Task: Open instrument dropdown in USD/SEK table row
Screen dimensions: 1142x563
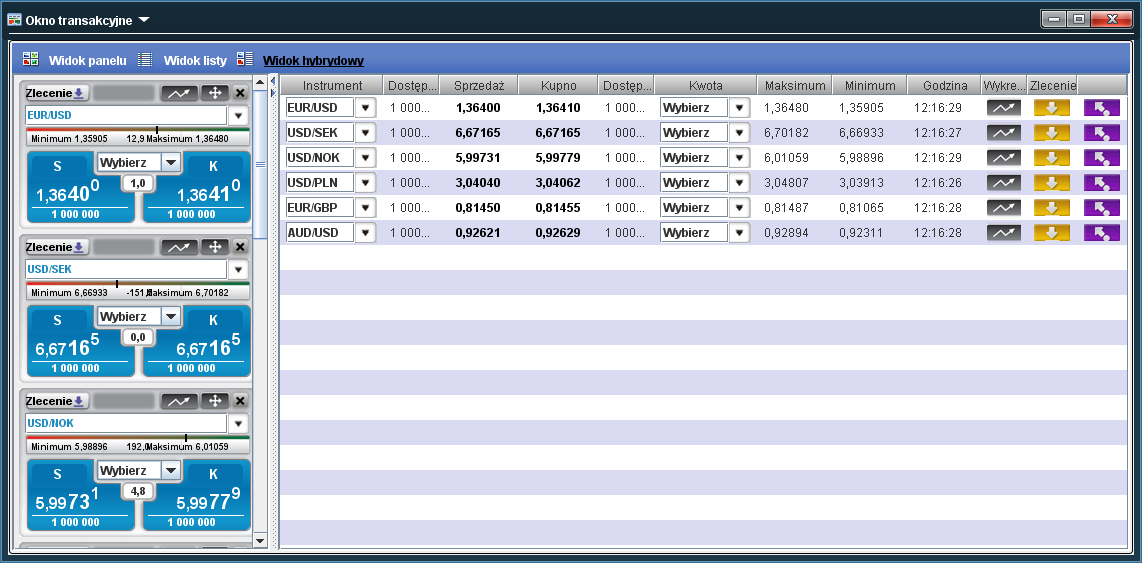Action: tap(366, 133)
